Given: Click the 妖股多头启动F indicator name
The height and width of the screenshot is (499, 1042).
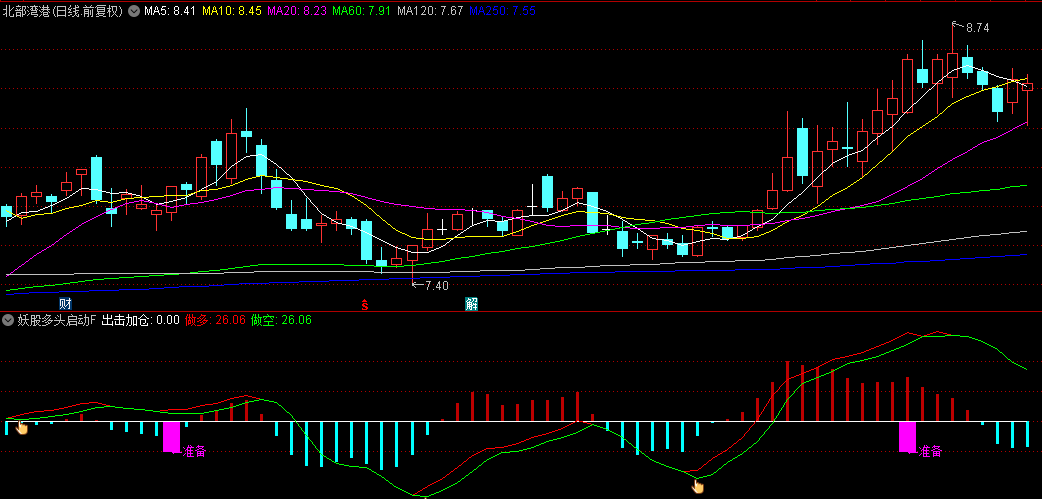Looking at the screenshot, I should pos(56,320).
